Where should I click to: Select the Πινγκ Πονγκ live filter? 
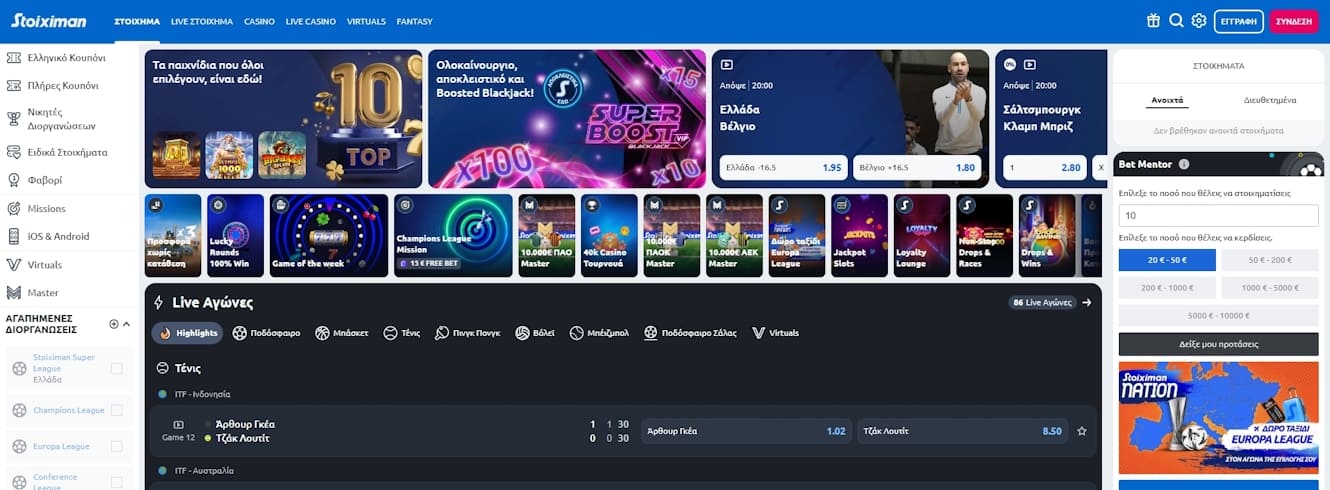coord(470,333)
